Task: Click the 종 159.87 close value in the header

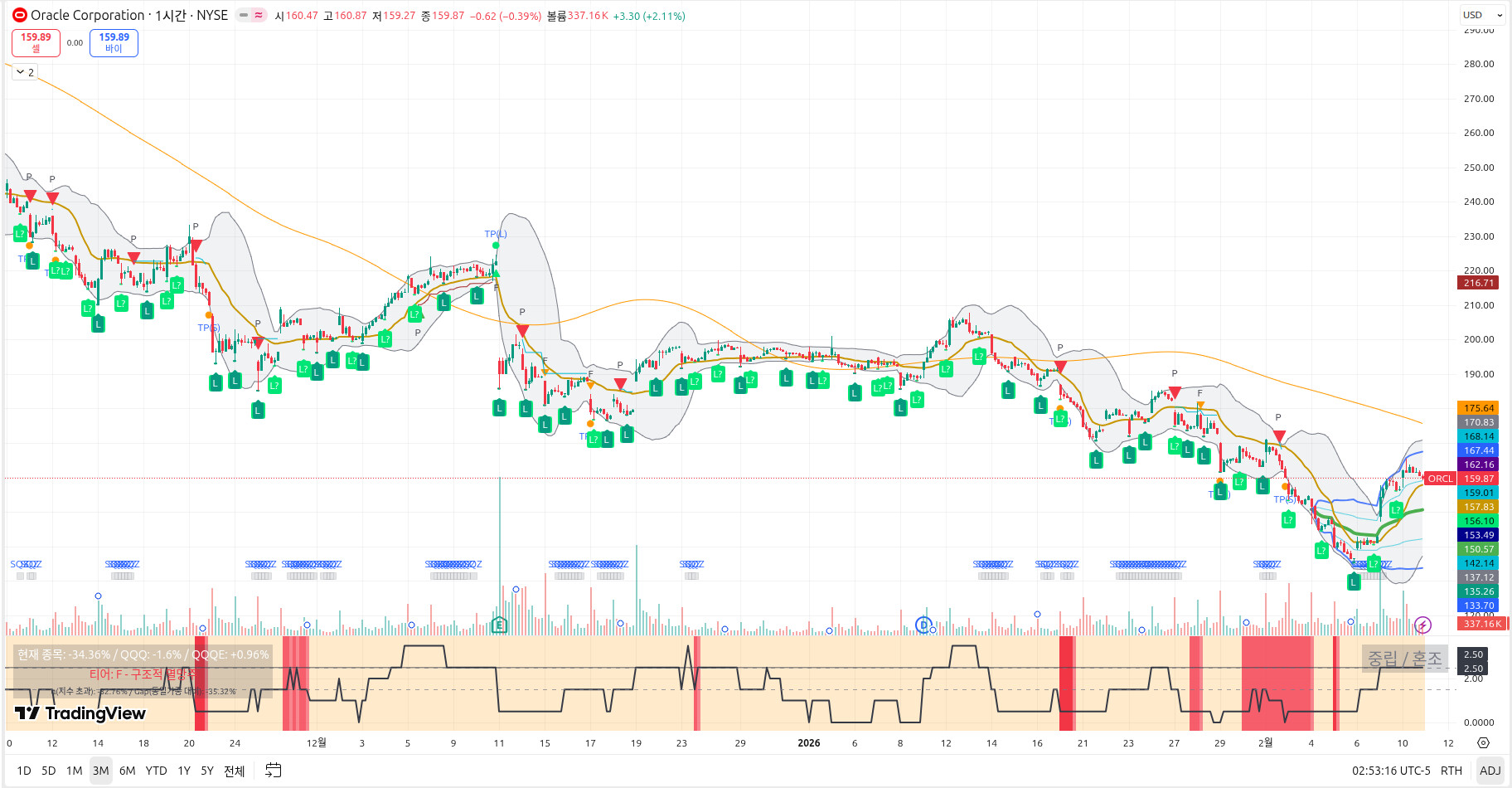Action: pyautogui.click(x=443, y=16)
